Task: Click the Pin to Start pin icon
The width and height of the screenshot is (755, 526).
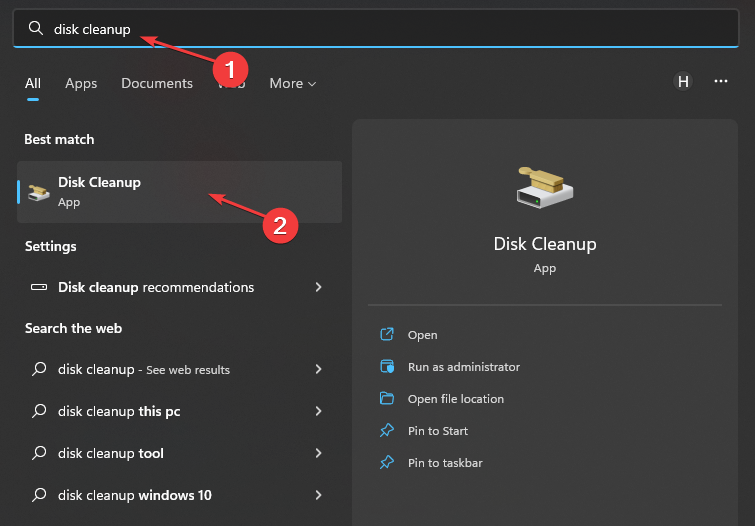Action: click(x=387, y=431)
